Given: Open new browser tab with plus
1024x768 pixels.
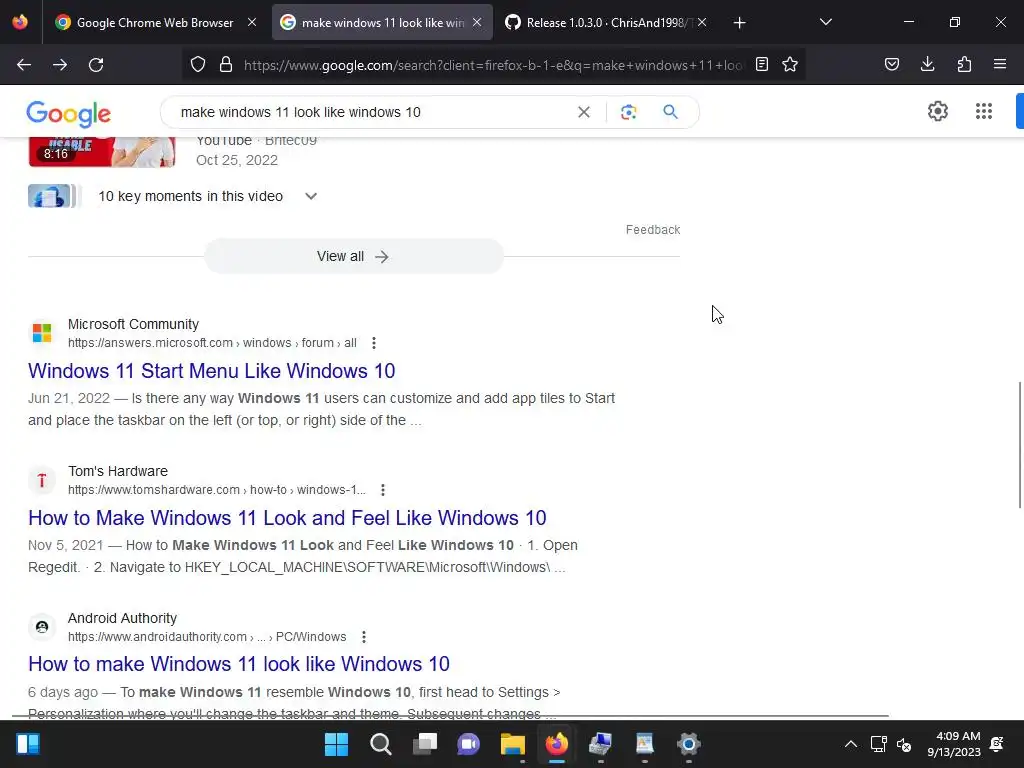Looking at the screenshot, I should (739, 23).
